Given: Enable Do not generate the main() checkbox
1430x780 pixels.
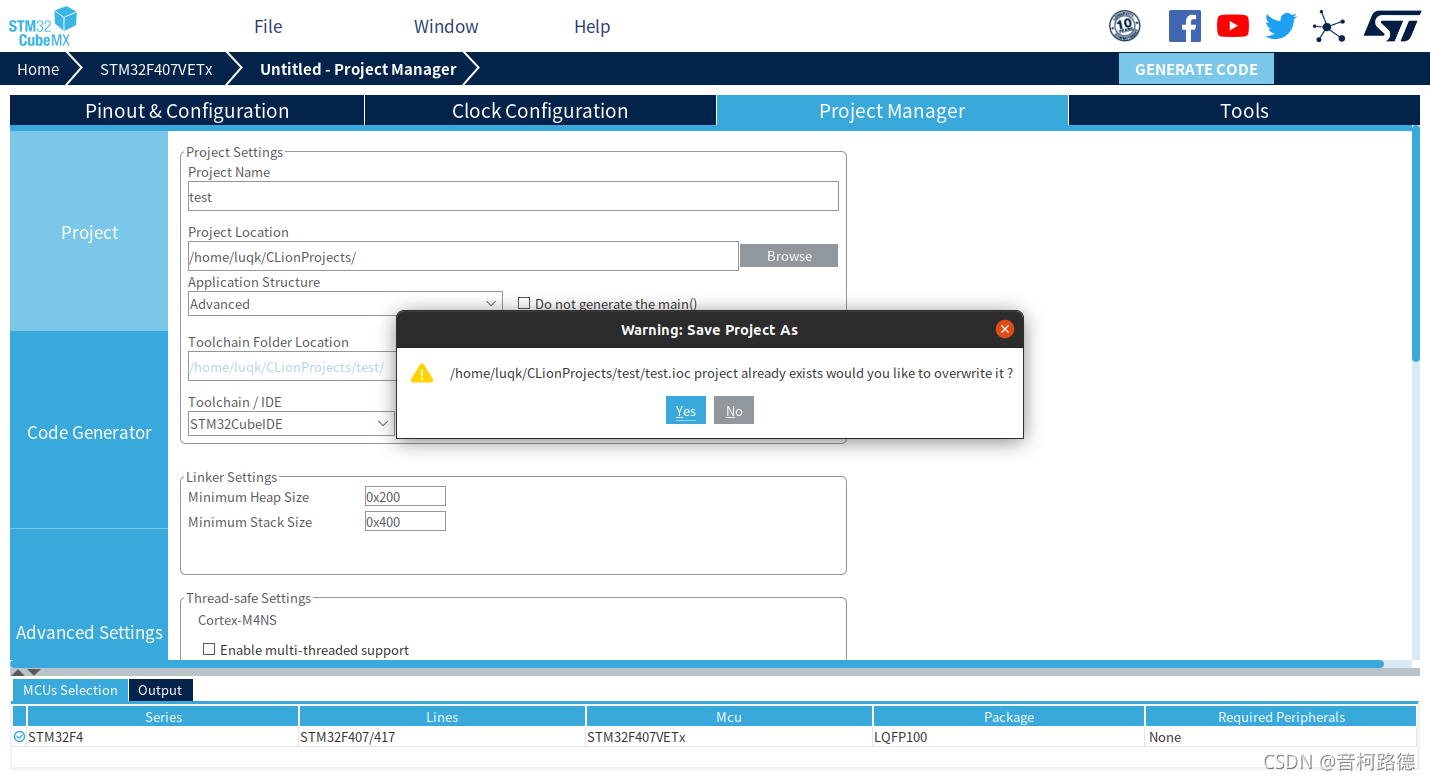Looking at the screenshot, I should pyautogui.click(x=523, y=303).
